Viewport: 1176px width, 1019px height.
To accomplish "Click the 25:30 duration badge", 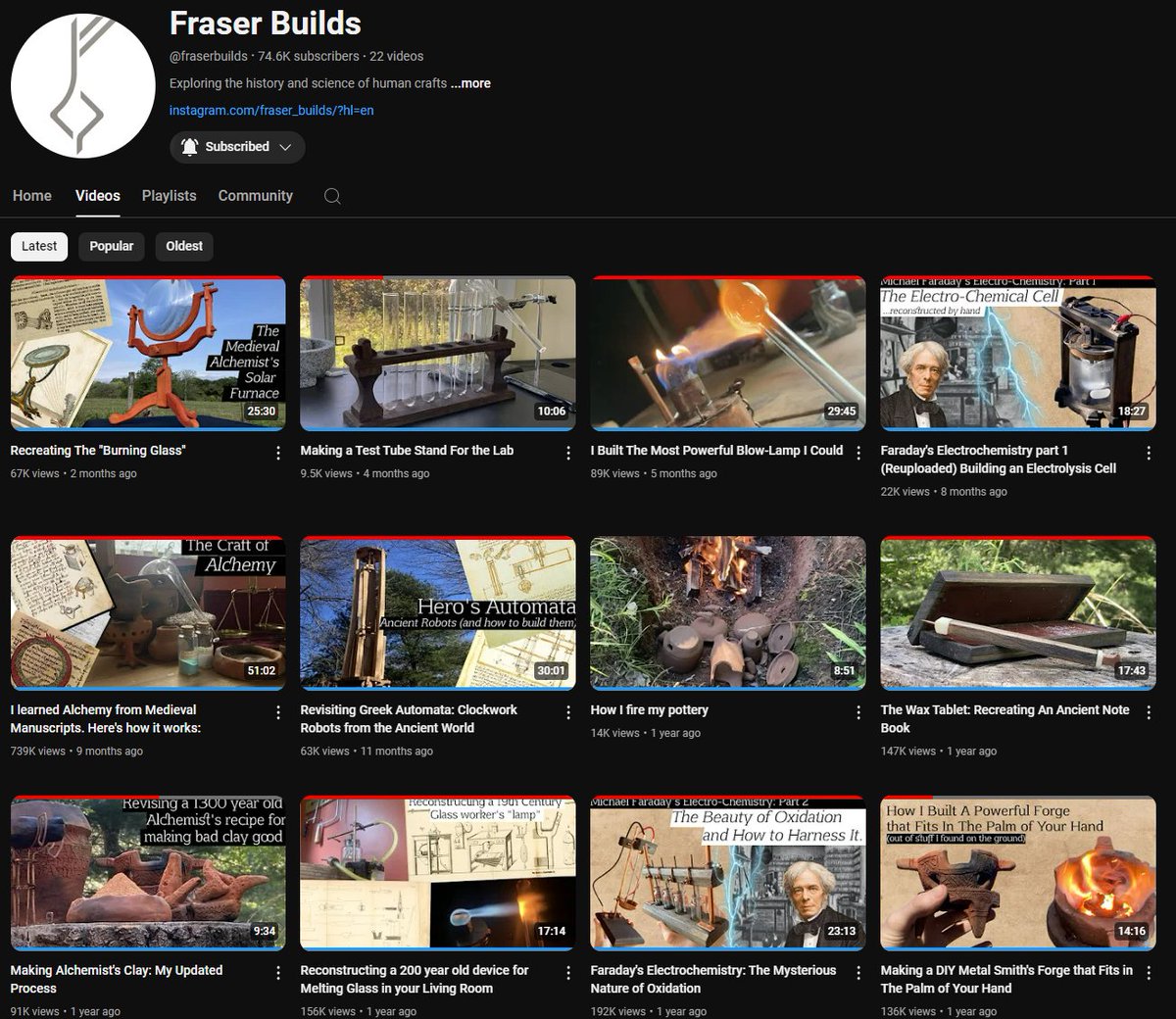I will pyautogui.click(x=262, y=412).
